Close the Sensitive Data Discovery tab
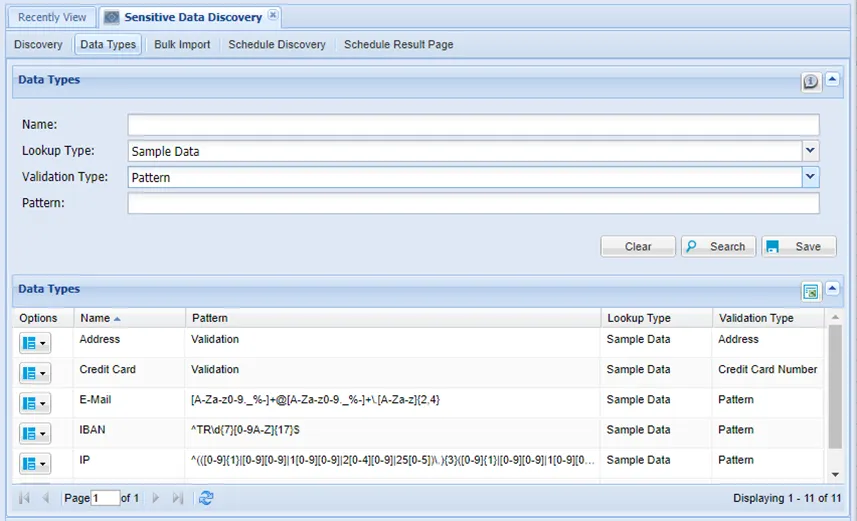The image size is (857, 521). click(x=273, y=15)
